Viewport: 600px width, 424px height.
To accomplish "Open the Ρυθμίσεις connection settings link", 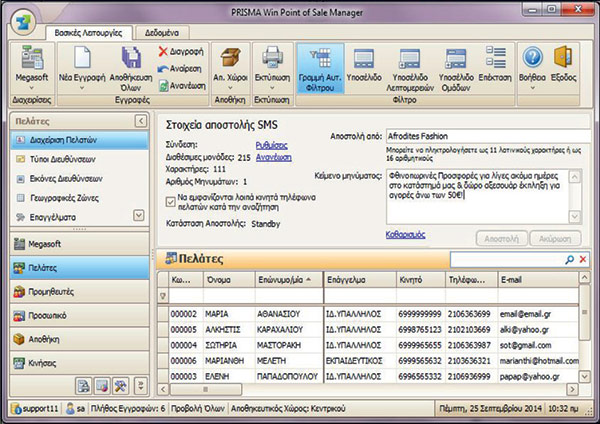I will [271, 145].
